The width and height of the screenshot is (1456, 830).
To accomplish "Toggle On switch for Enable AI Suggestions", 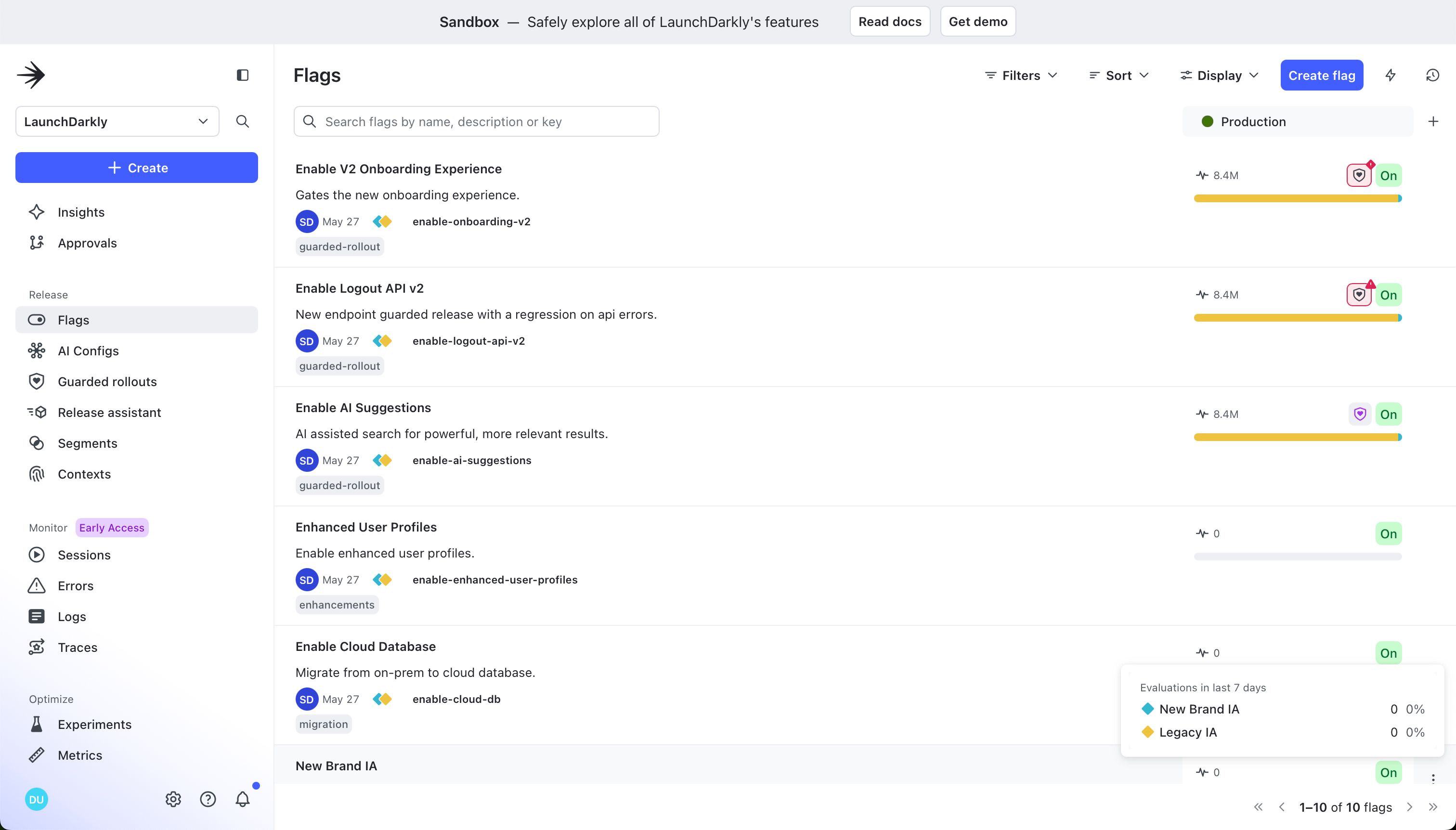I will tap(1389, 414).
